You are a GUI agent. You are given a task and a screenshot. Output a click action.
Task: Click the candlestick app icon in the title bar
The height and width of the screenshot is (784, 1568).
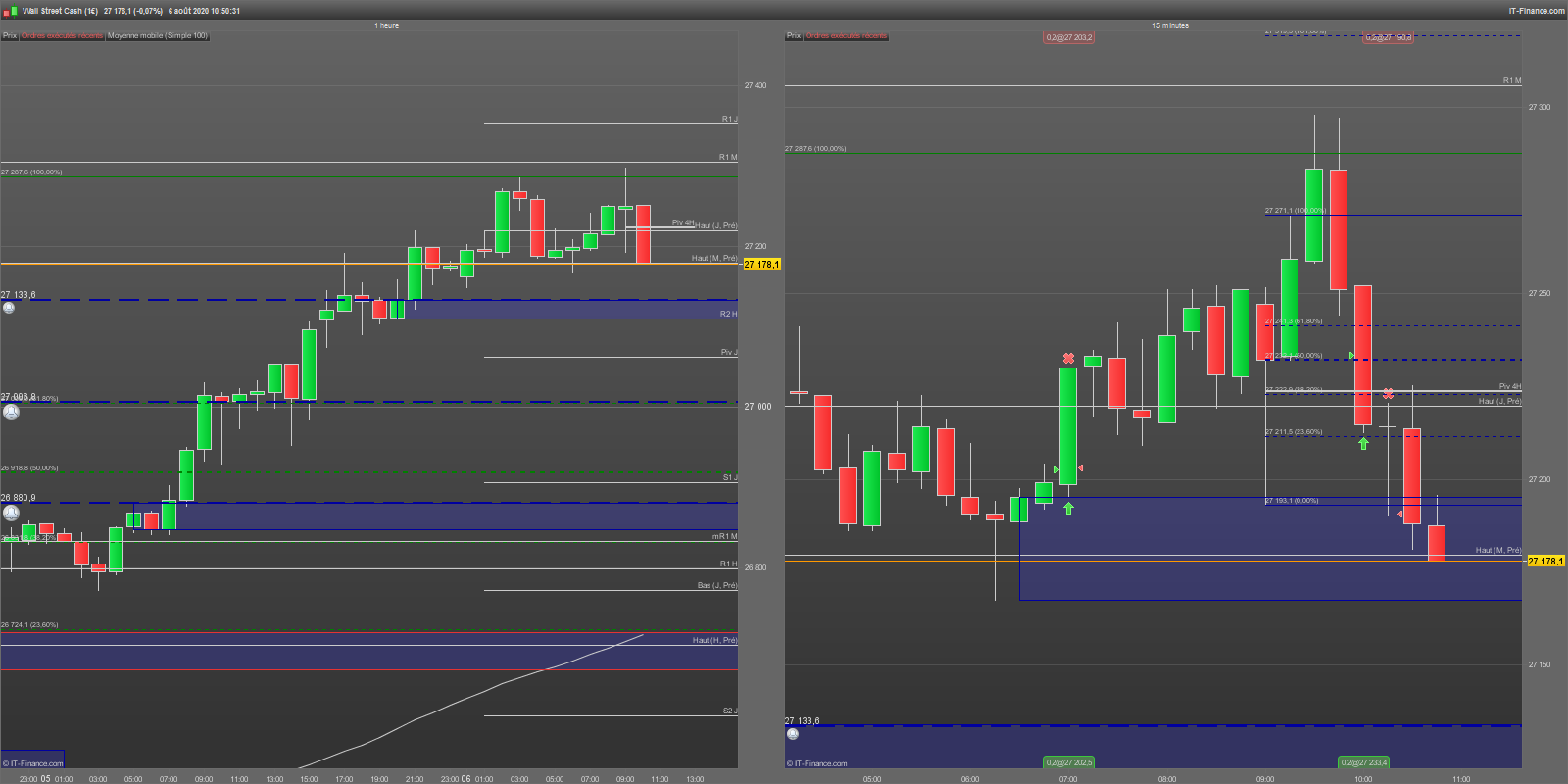9,11
